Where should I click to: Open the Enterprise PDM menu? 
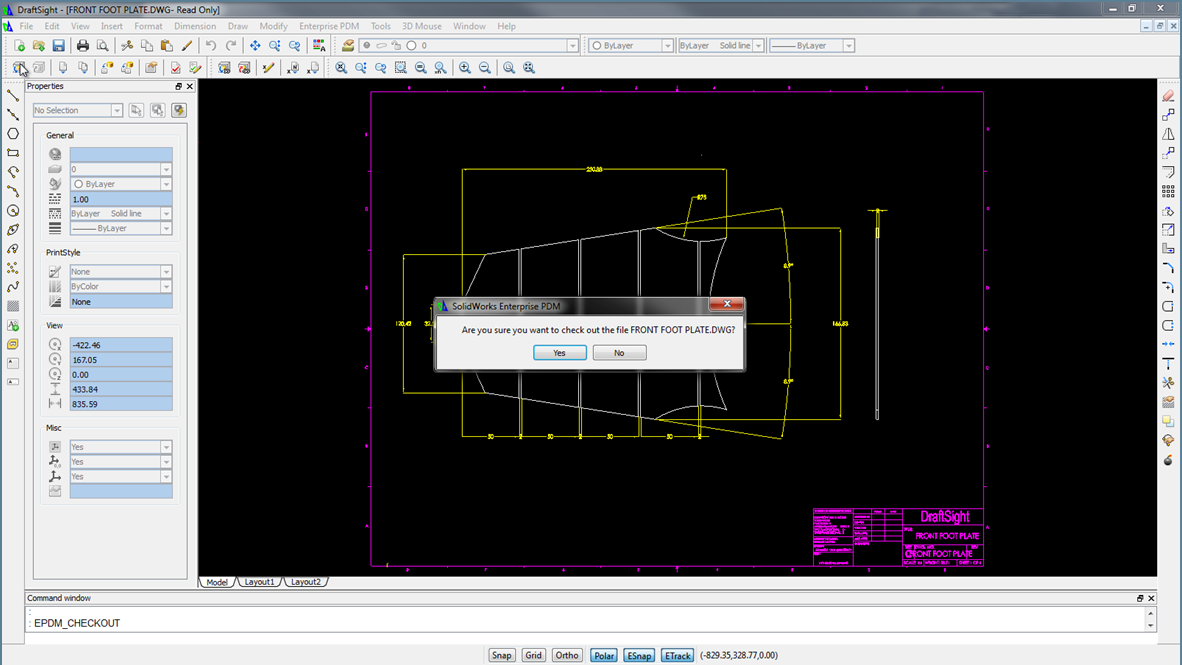(329, 26)
